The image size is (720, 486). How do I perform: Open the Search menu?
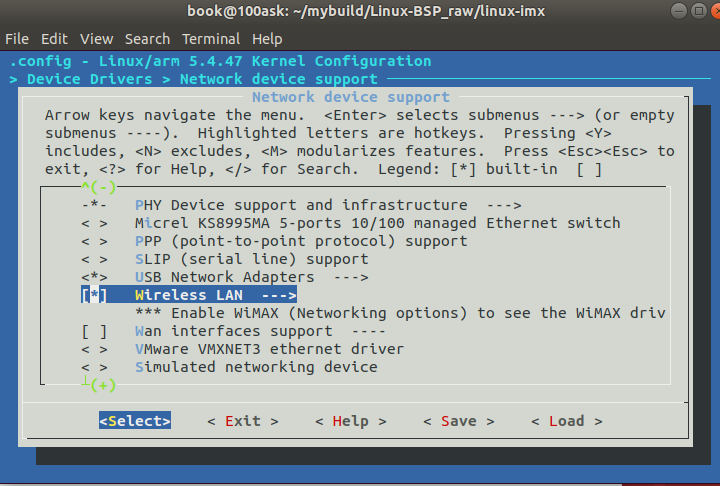(x=147, y=39)
